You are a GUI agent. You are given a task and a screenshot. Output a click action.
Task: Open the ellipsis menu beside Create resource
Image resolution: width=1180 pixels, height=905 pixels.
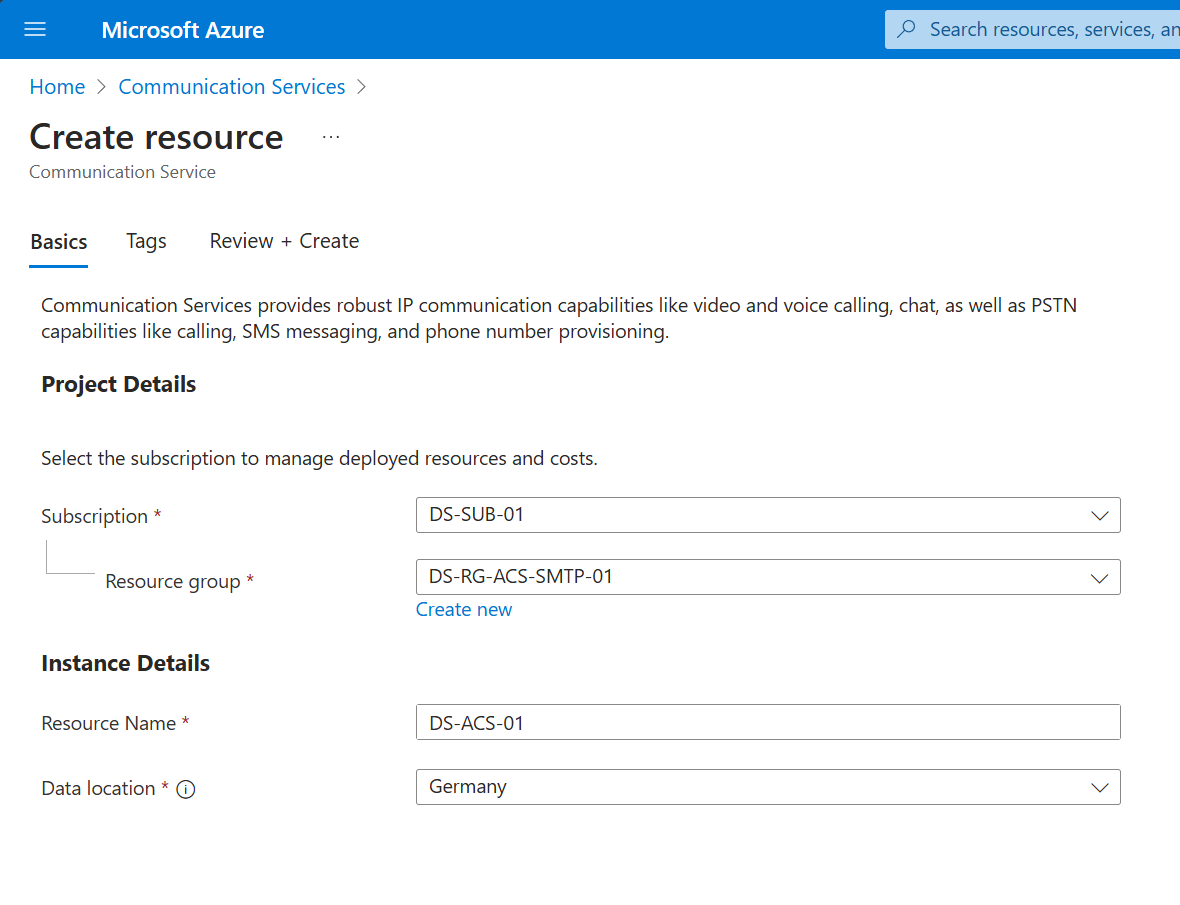pos(331,137)
